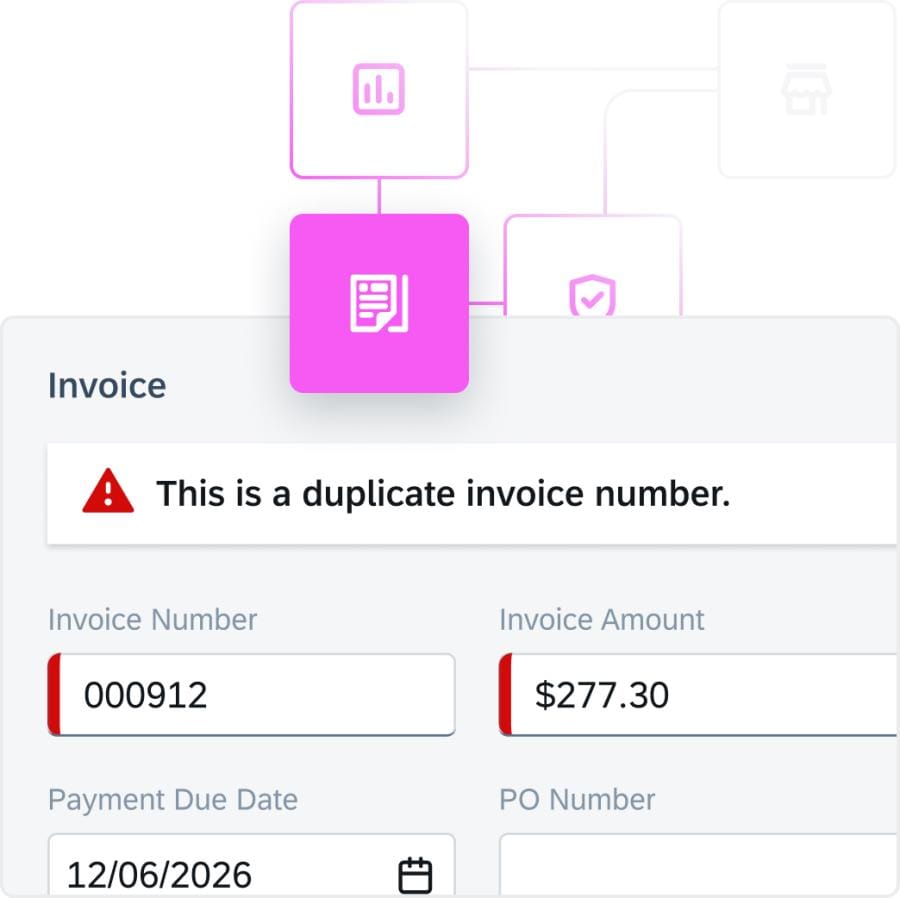Click the red error marker on Invoice Number
Viewport: 900px width, 898px height.
click(x=54, y=695)
